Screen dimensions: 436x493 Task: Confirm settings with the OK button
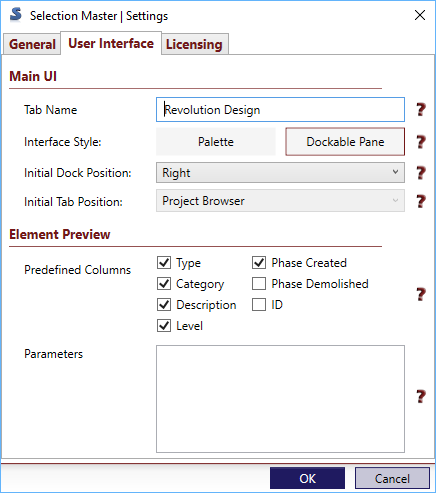click(x=307, y=478)
